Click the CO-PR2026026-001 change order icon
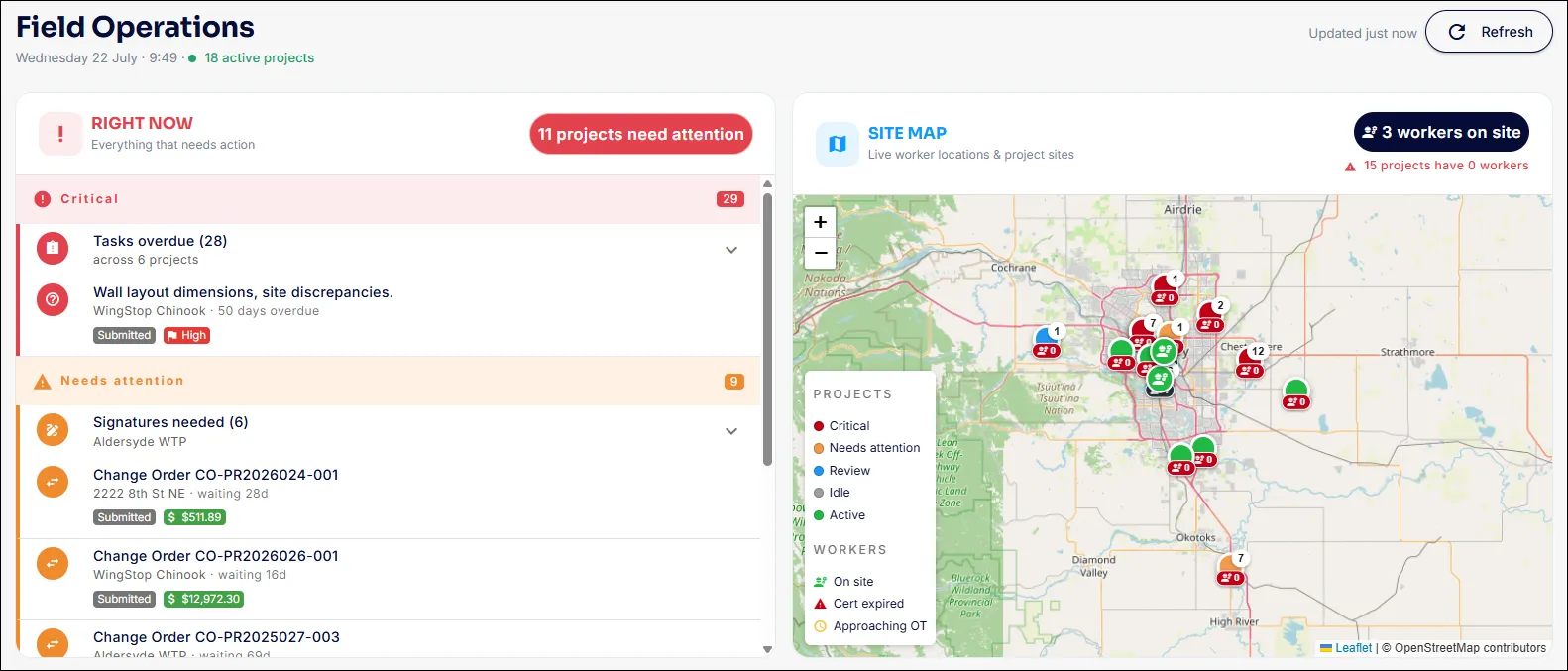1568x671 pixels. coord(53,563)
